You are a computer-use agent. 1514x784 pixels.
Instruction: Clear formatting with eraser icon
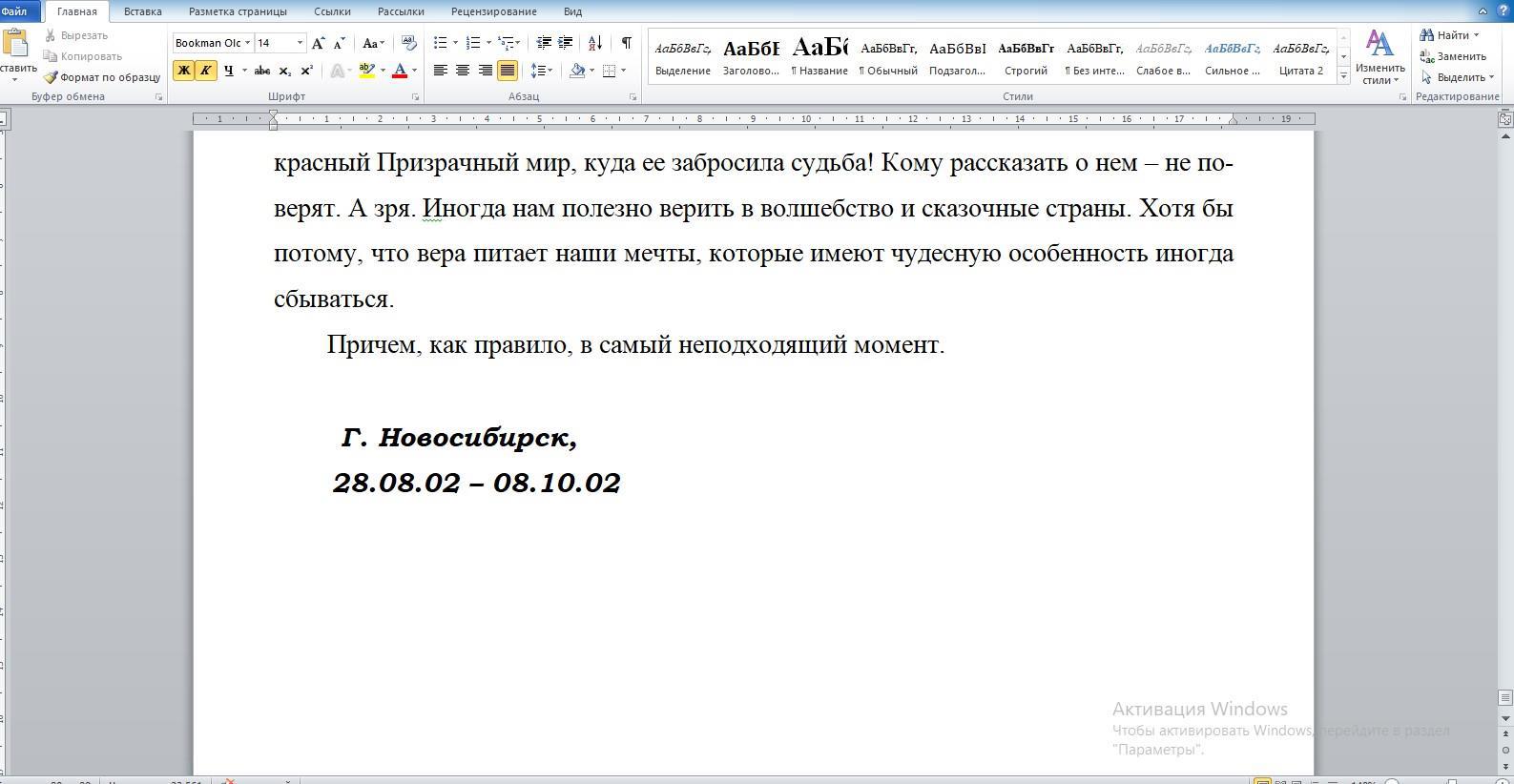409,43
